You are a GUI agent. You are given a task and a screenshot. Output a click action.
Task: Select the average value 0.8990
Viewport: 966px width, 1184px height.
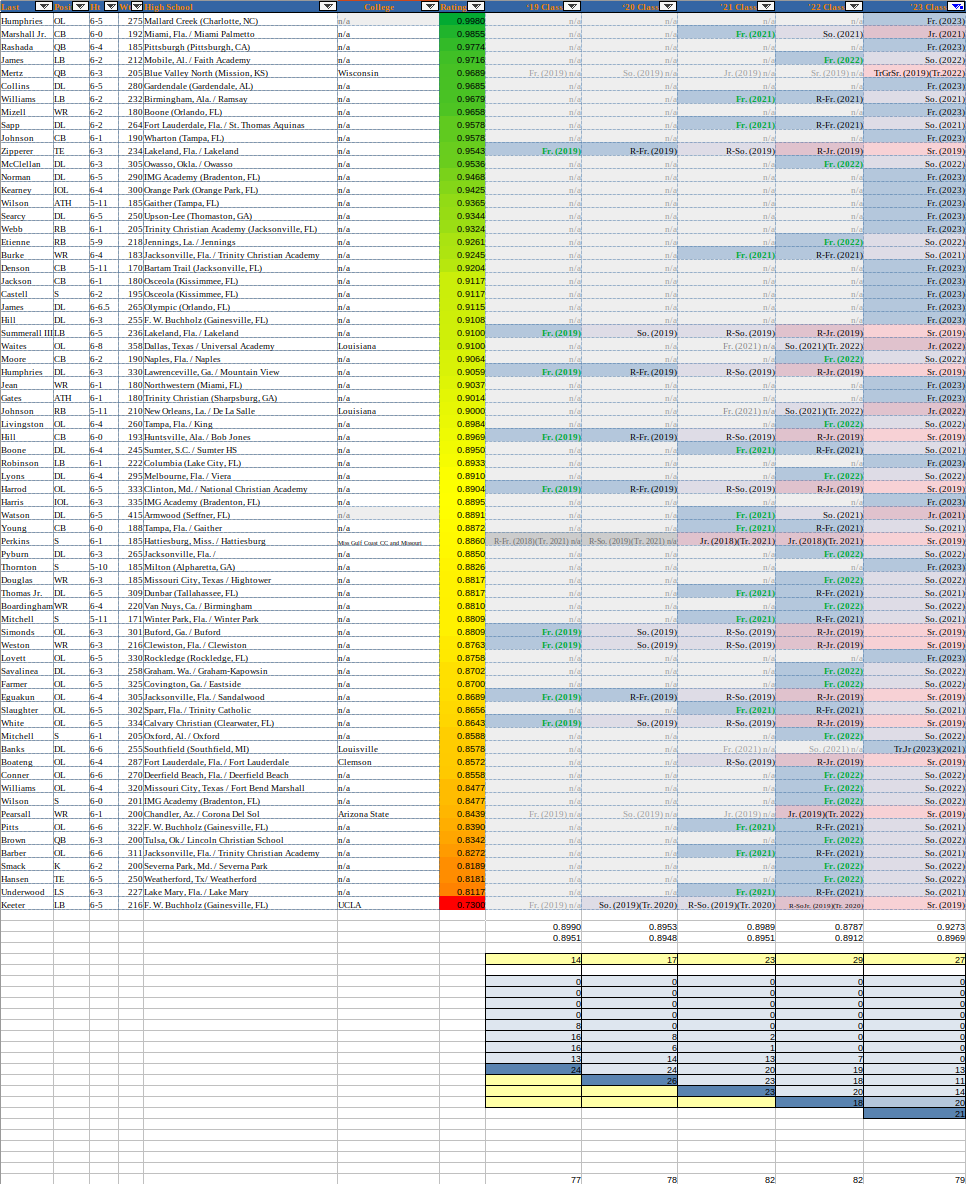pyautogui.click(x=534, y=927)
